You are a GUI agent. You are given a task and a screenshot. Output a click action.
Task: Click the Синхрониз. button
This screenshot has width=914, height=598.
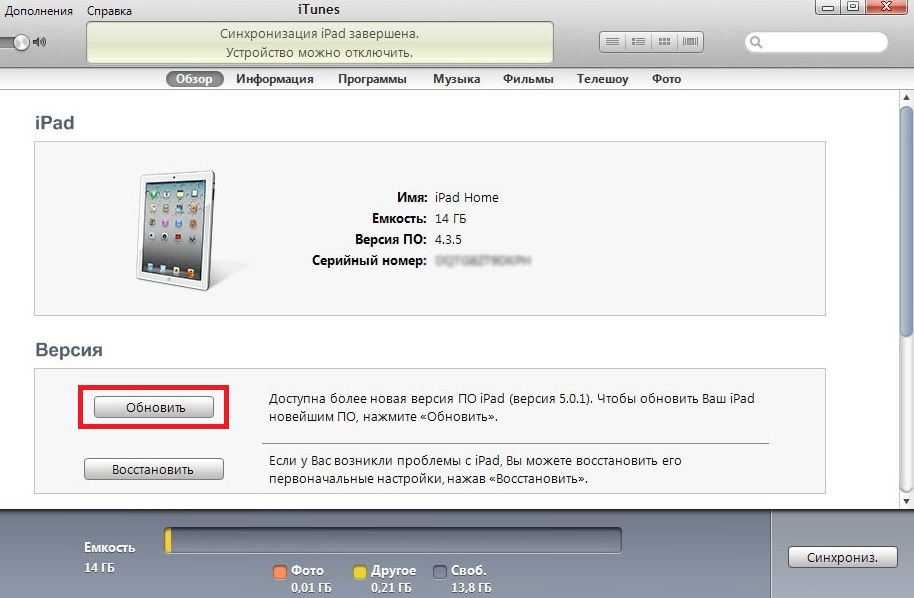[x=842, y=557]
